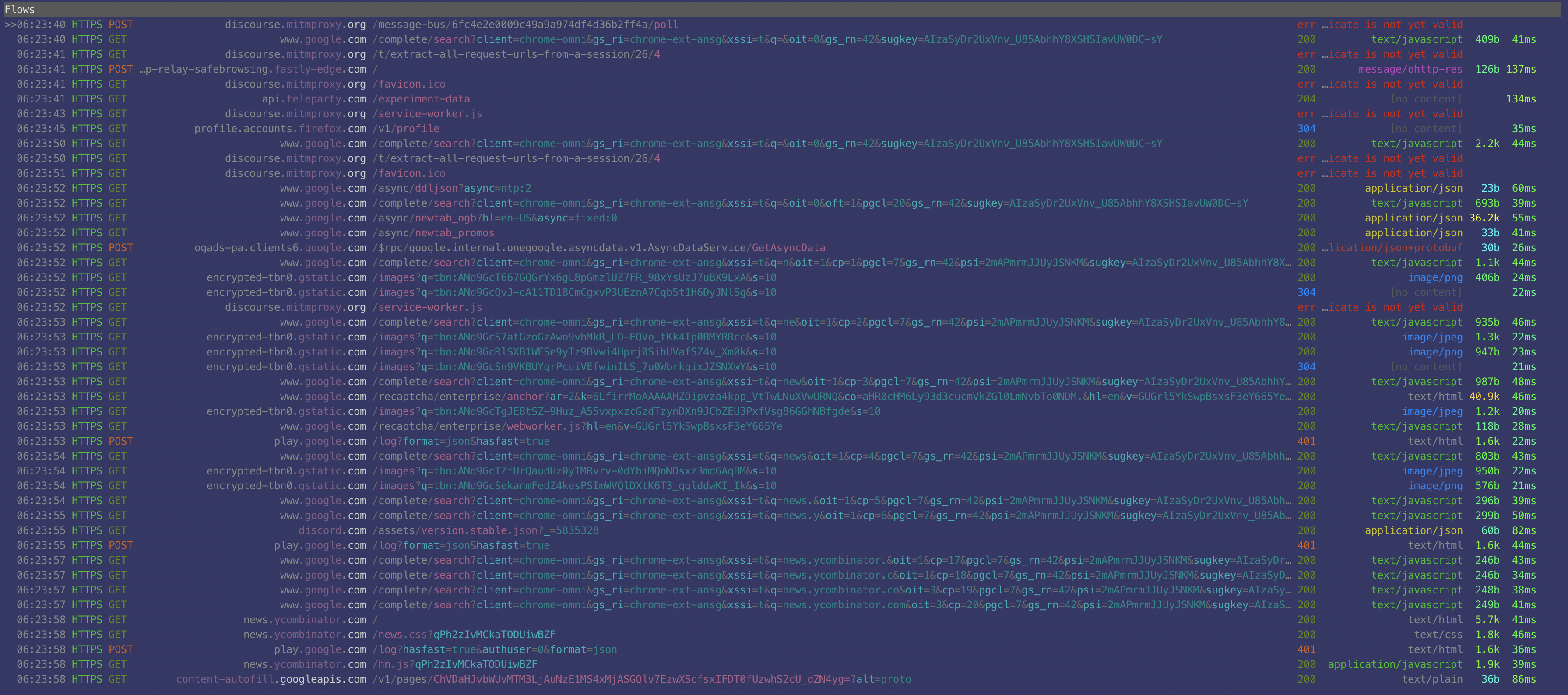Click the "134ms" duration value

tap(1521, 98)
